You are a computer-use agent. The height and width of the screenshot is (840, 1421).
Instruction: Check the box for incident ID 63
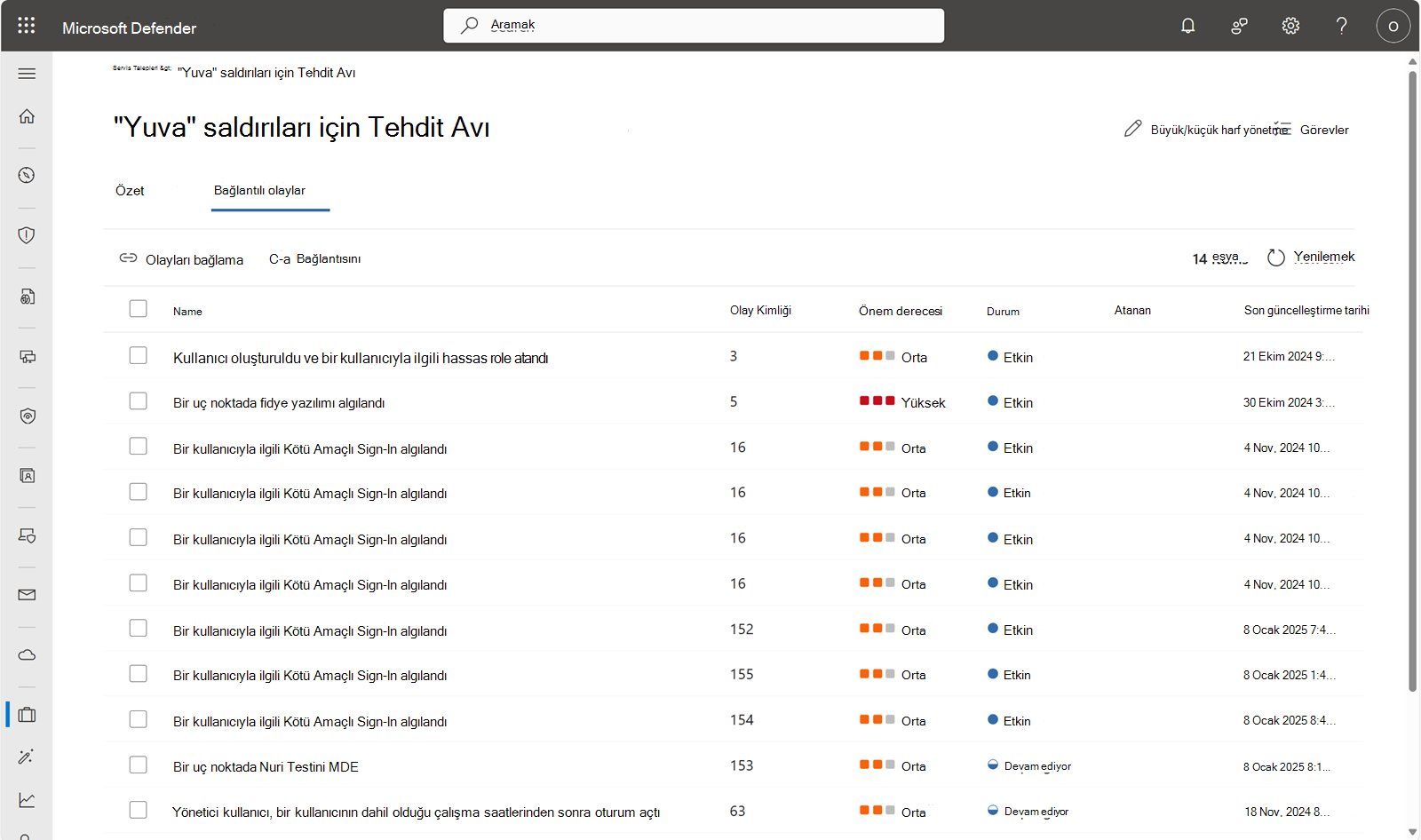(x=138, y=810)
